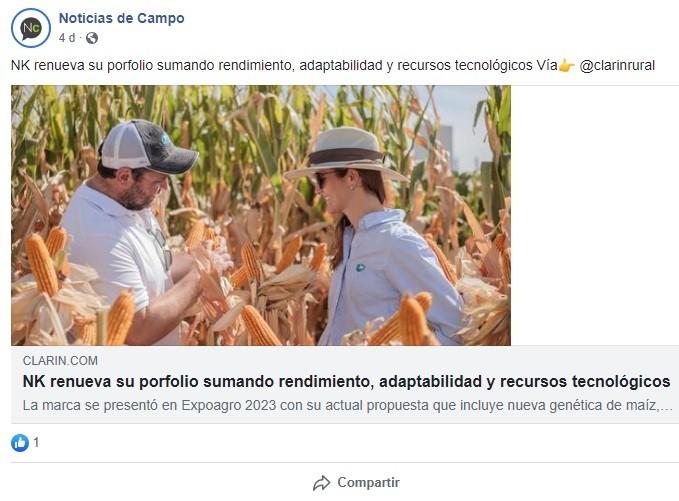Open the post via the 4 d timestamp

point(67,38)
